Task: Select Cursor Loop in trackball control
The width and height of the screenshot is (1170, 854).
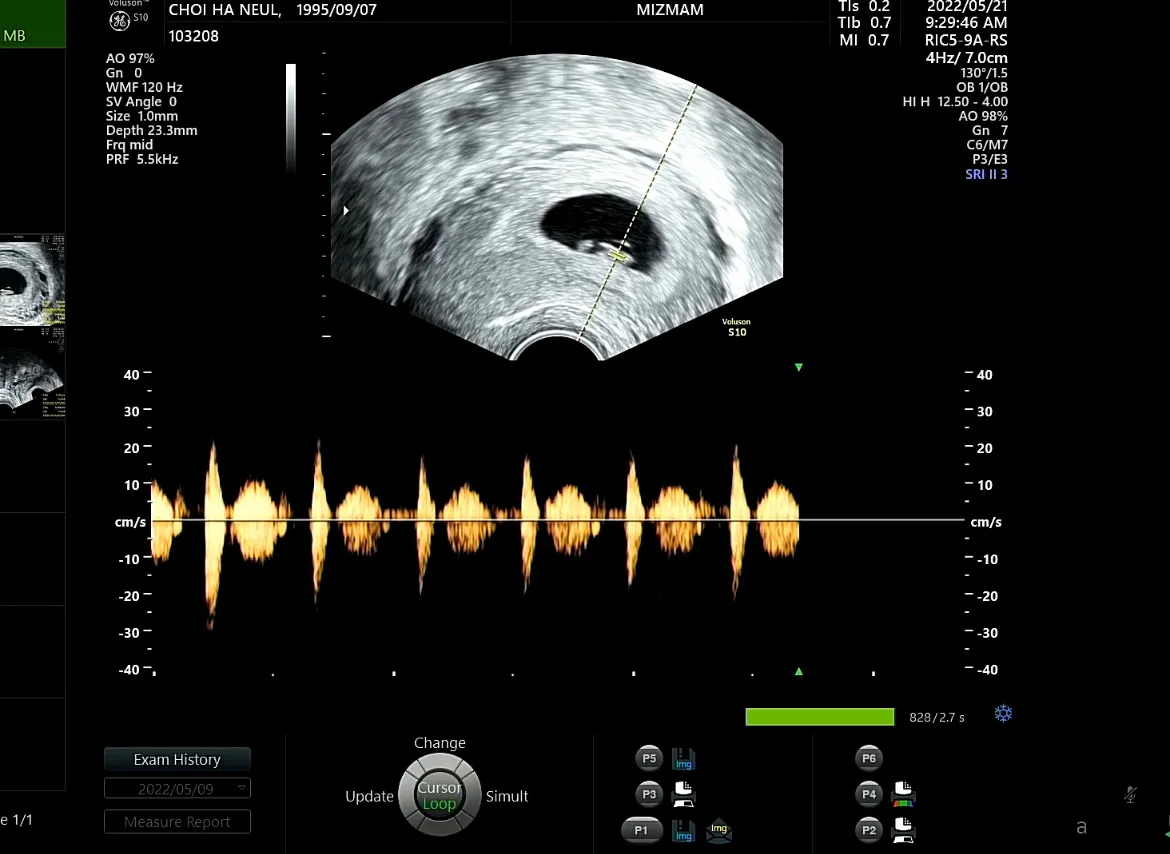Action: pyautogui.click(x=439, y=796)
